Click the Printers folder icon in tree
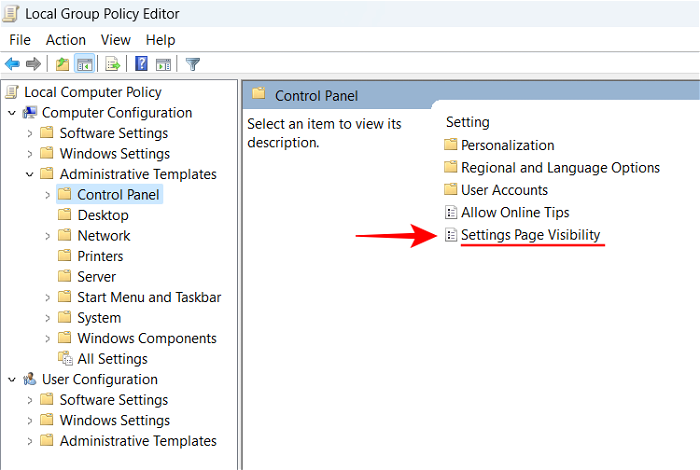700x470 pixels. 65,255
